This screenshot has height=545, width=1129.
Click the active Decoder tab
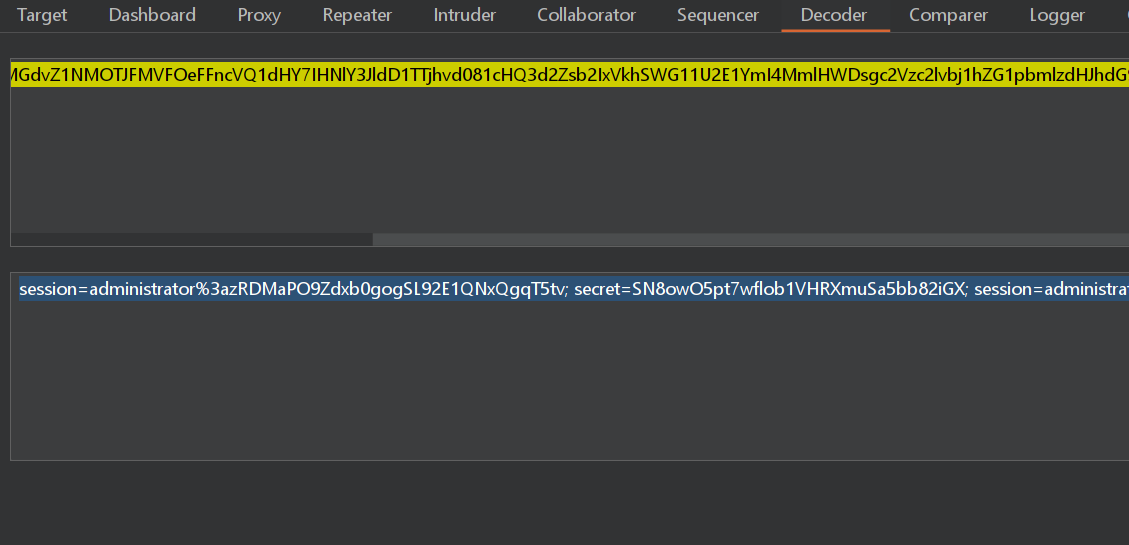pos(834,15)
